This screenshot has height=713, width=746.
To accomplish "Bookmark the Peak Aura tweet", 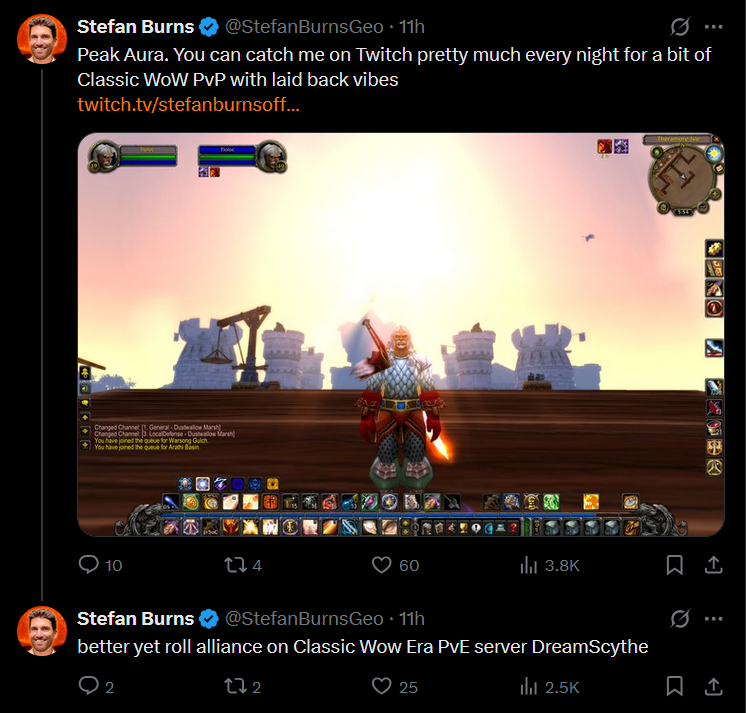I will click(x=675, y=565).
